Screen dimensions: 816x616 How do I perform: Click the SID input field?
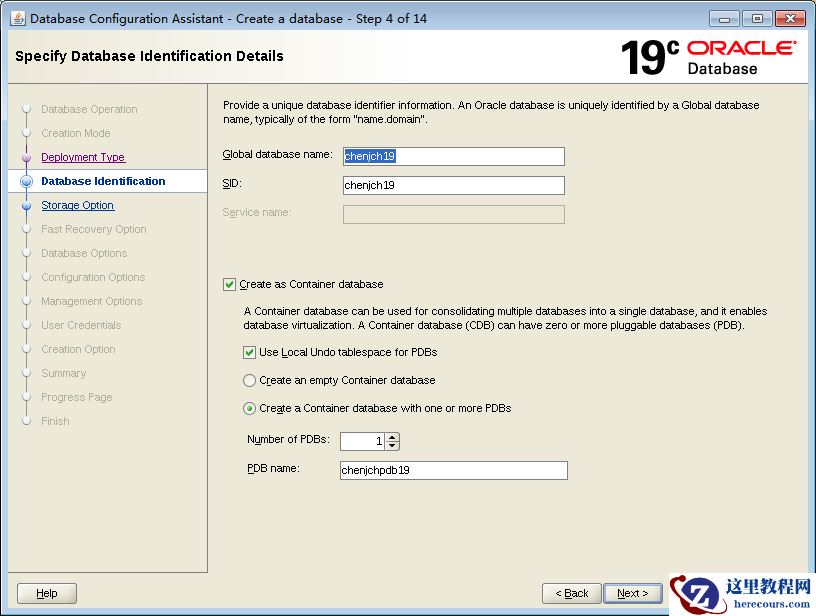click(x=454, y=185)
